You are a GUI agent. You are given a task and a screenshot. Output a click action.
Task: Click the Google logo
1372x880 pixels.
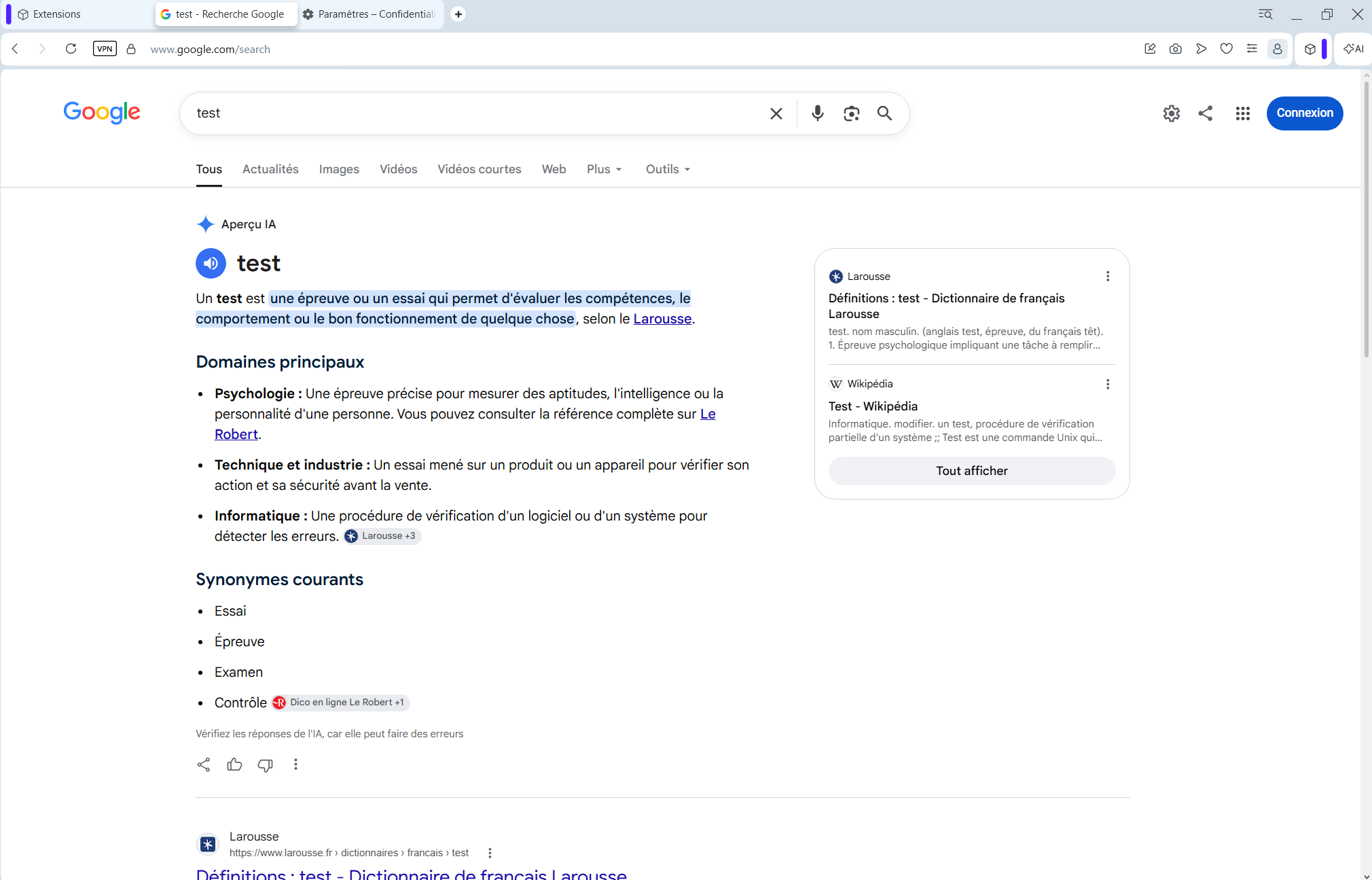tap(102, 113)
